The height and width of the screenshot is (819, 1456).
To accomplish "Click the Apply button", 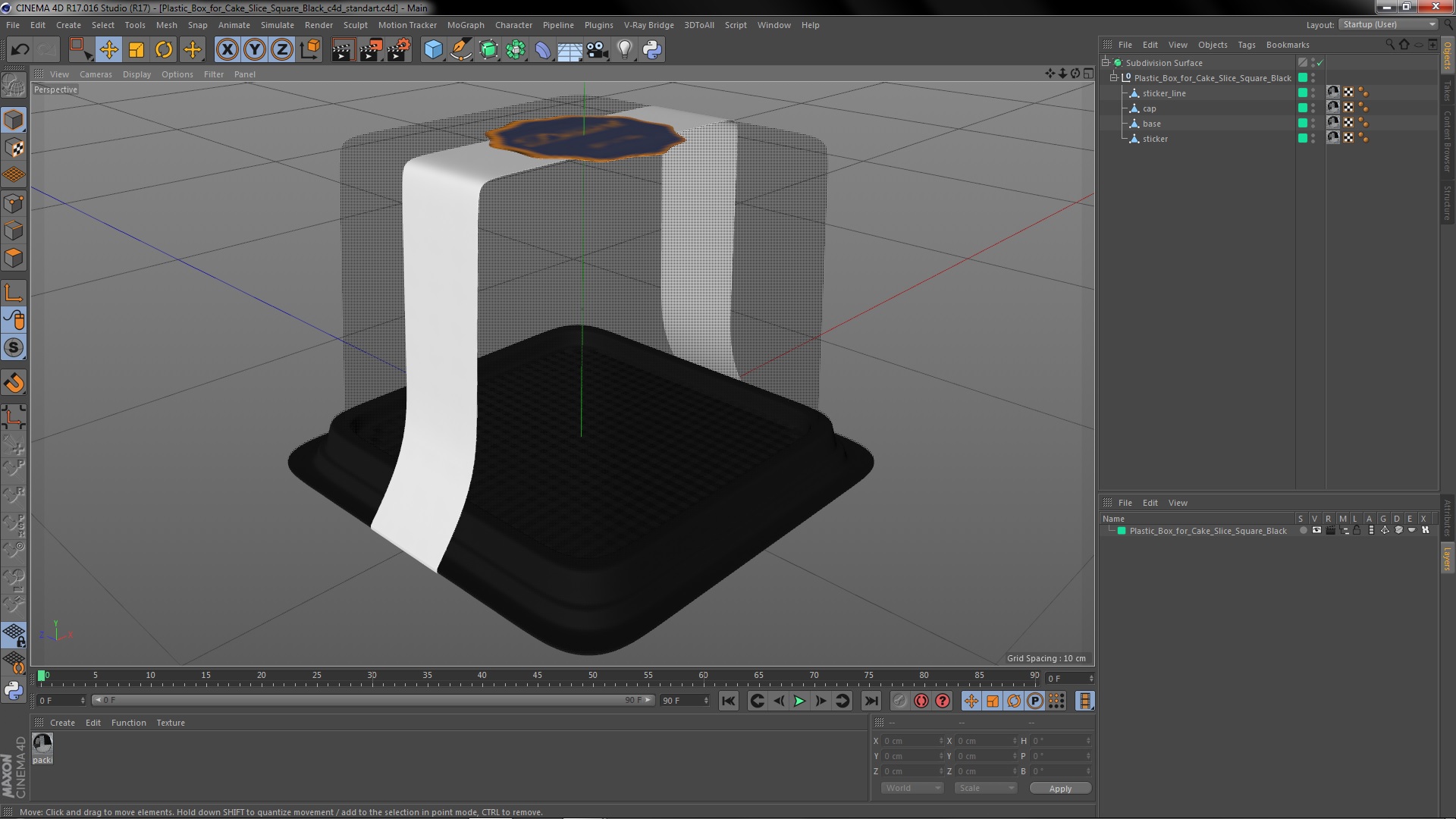I will pyautogui.click(x=1060, y=789).
